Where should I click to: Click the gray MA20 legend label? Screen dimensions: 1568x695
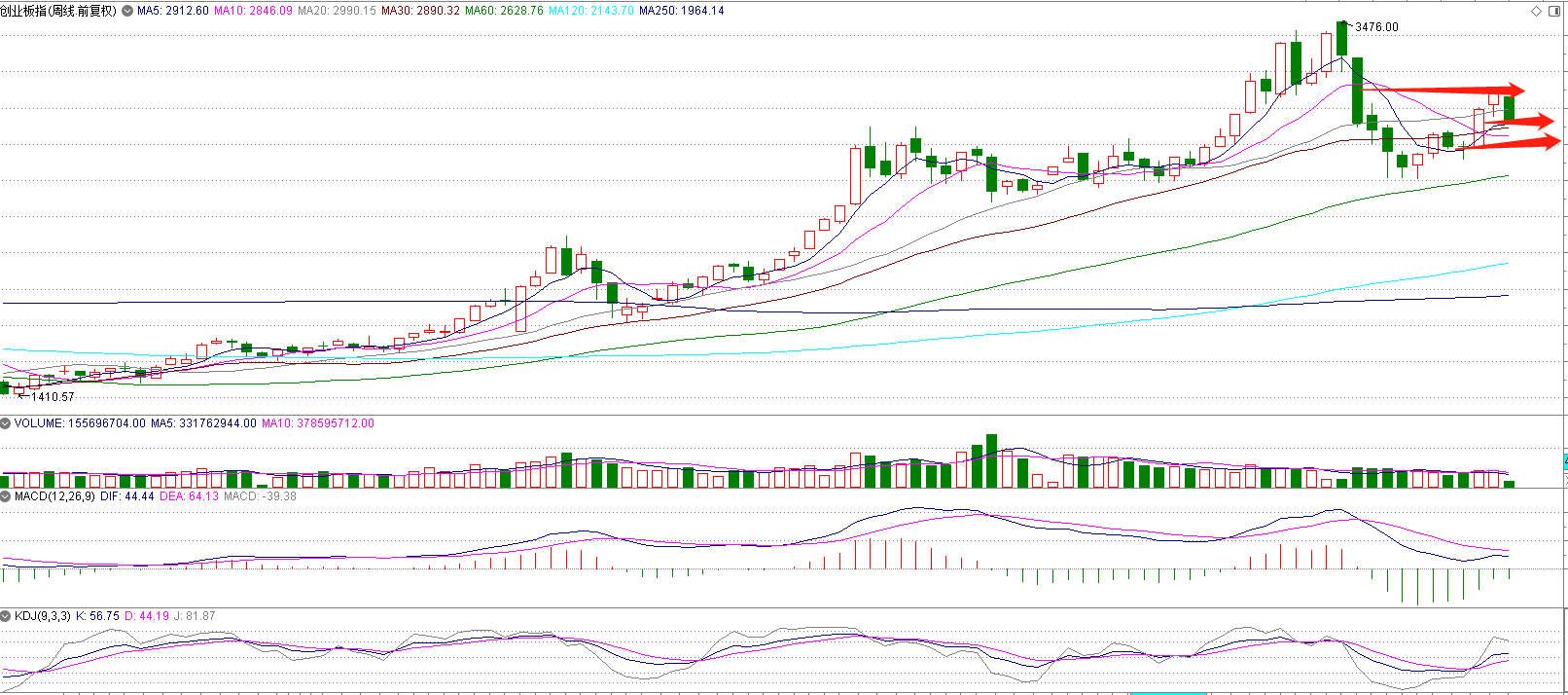click(x=337, y=11)
